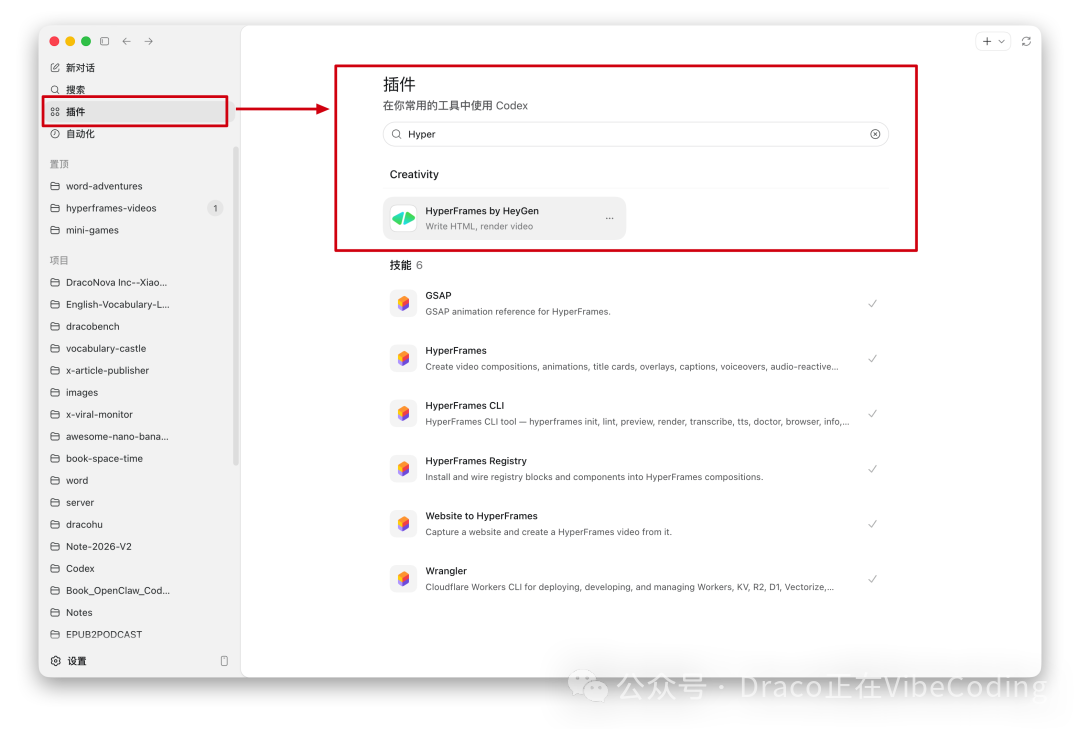Select the HyperFrames skill row
Viewport: 1080px width, 729px height.
[x=636, y=359]
